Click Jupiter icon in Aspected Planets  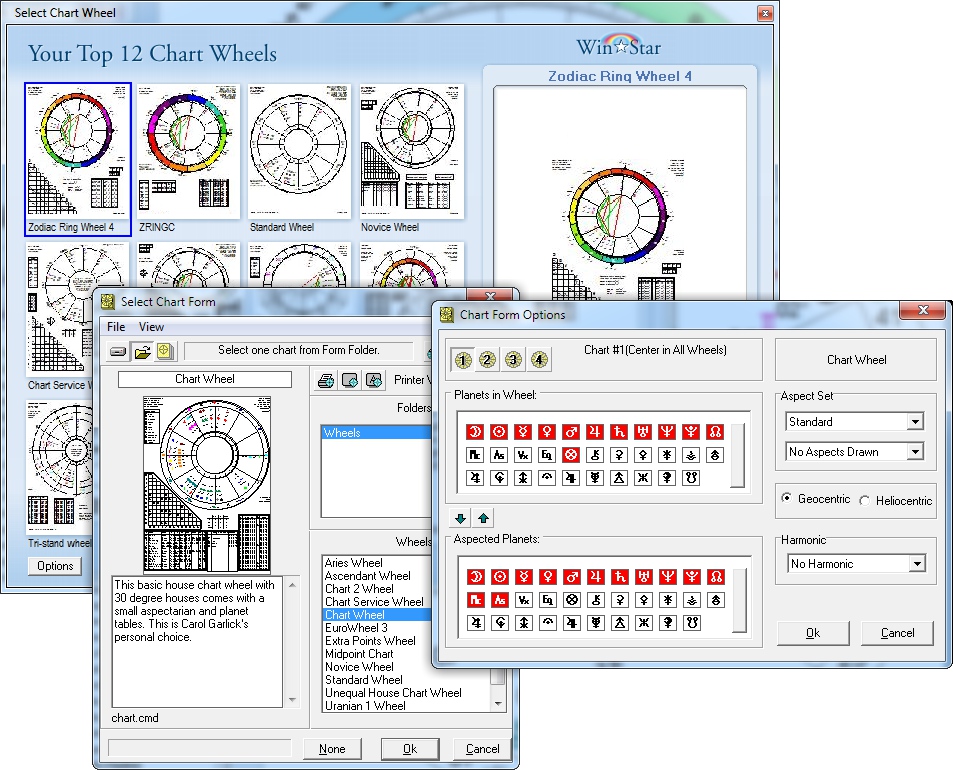596,577
